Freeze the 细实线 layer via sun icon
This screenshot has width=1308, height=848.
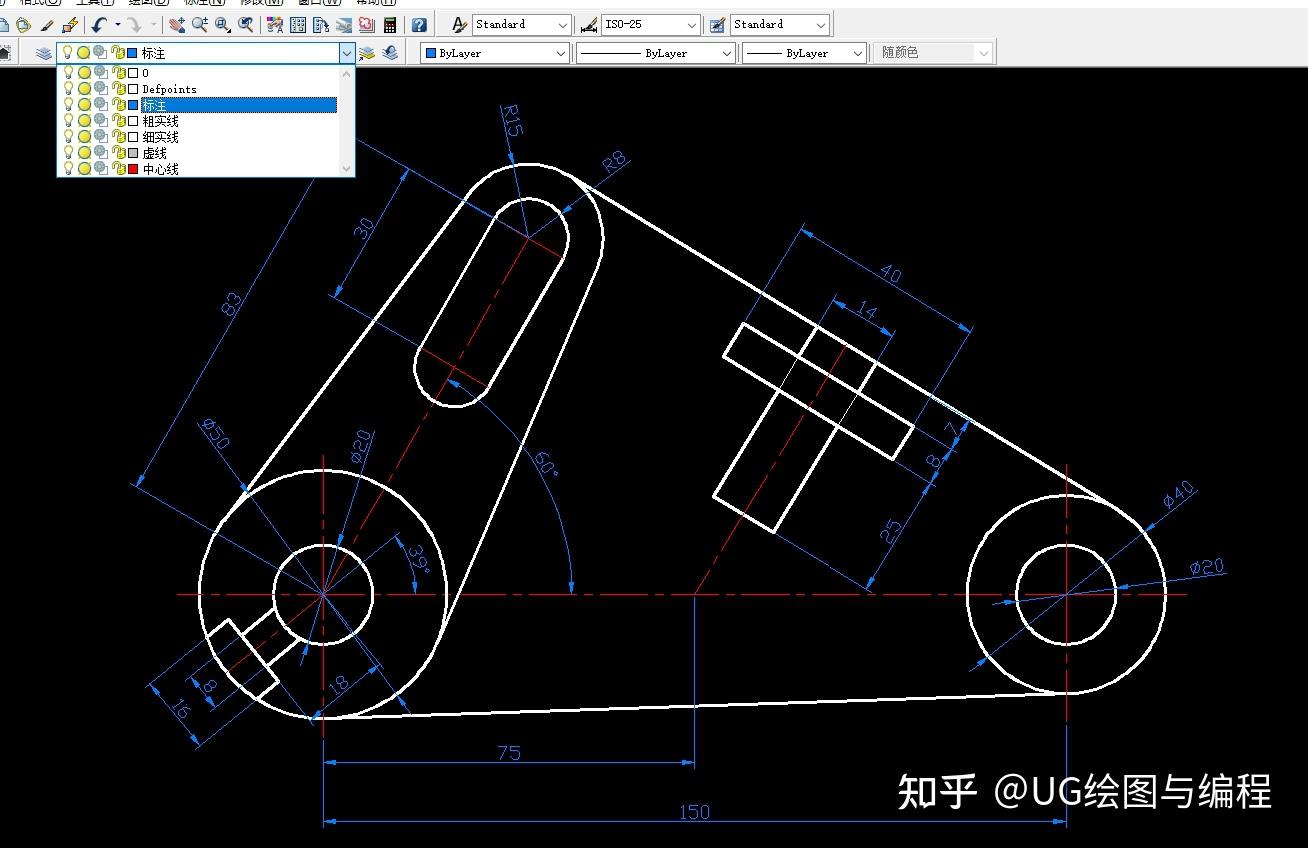point(84,137)
